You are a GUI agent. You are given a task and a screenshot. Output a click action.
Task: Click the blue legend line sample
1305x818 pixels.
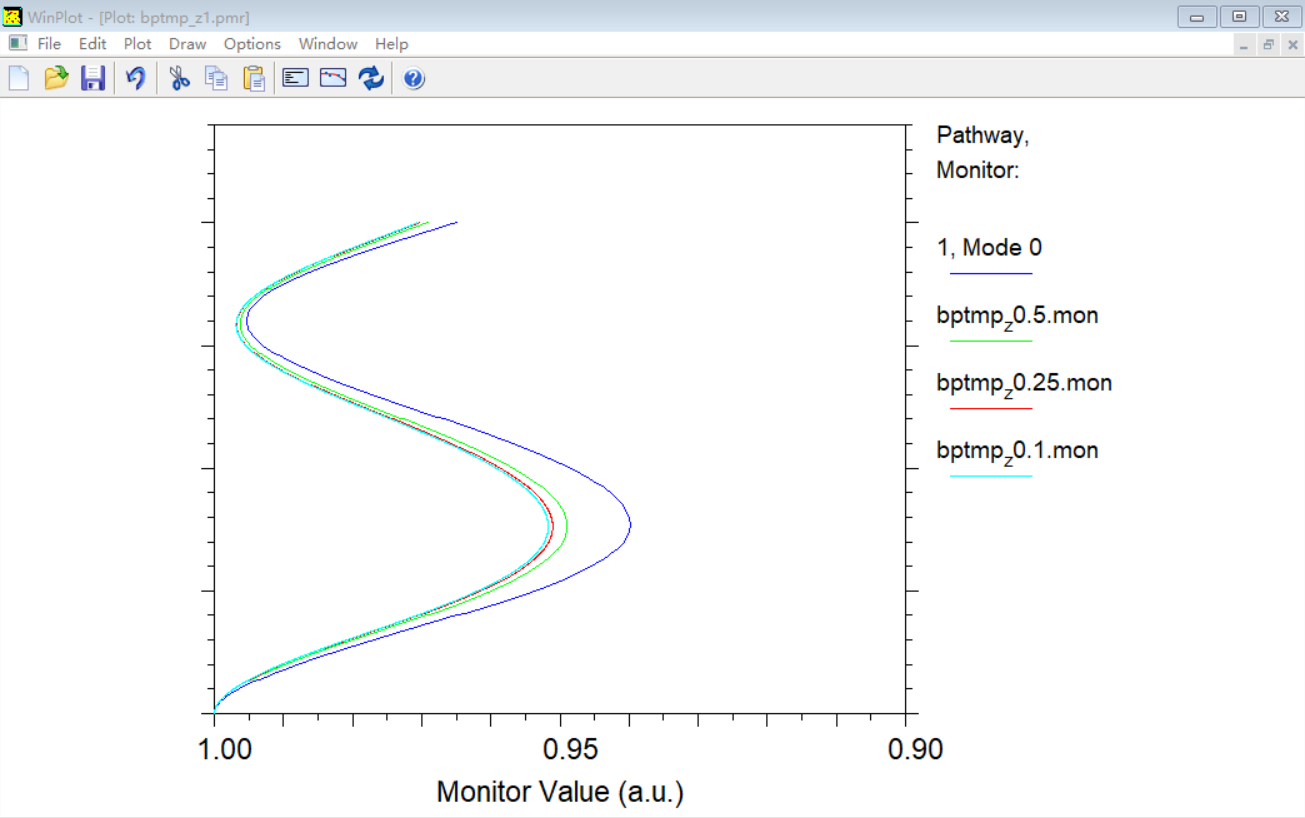(990, 273)
